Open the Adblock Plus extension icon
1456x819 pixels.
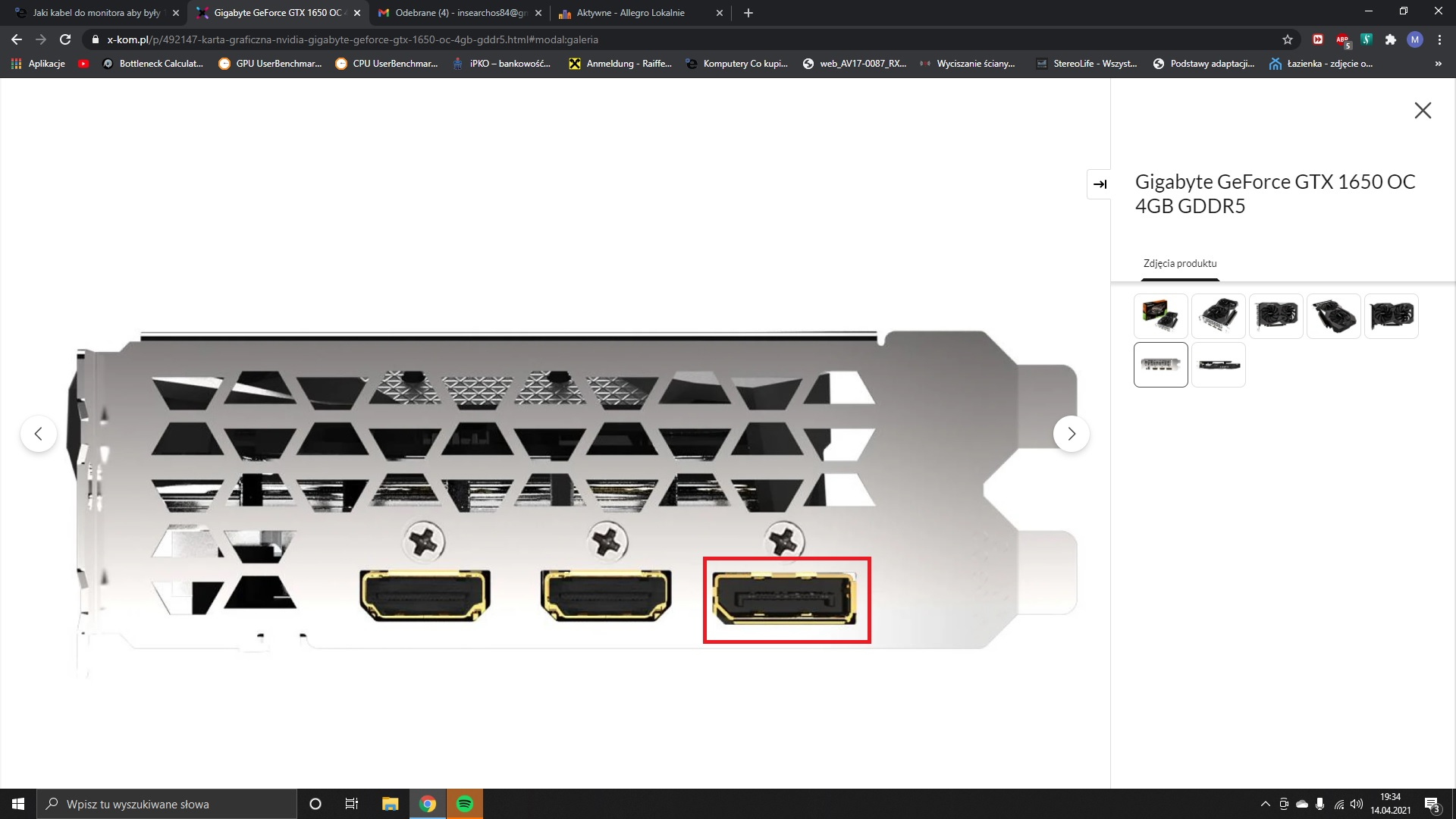(1342, 39)
